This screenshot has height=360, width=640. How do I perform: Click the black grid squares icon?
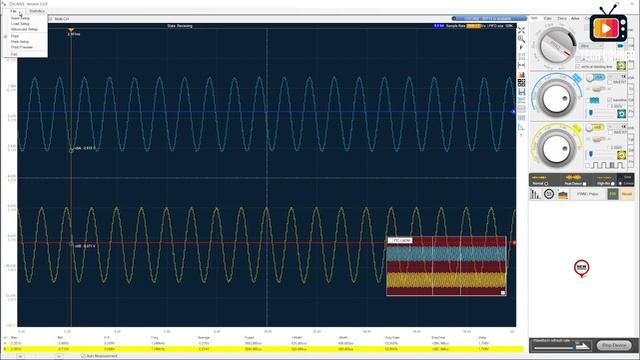pyautogui.click(x=521, y=83)
